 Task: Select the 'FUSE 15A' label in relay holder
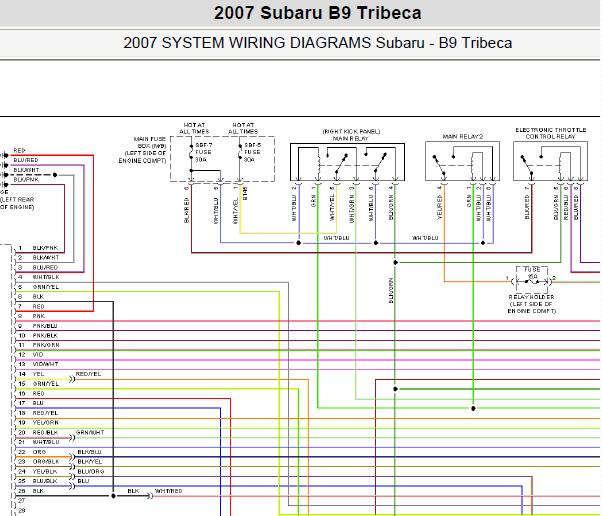click(532, 273)
